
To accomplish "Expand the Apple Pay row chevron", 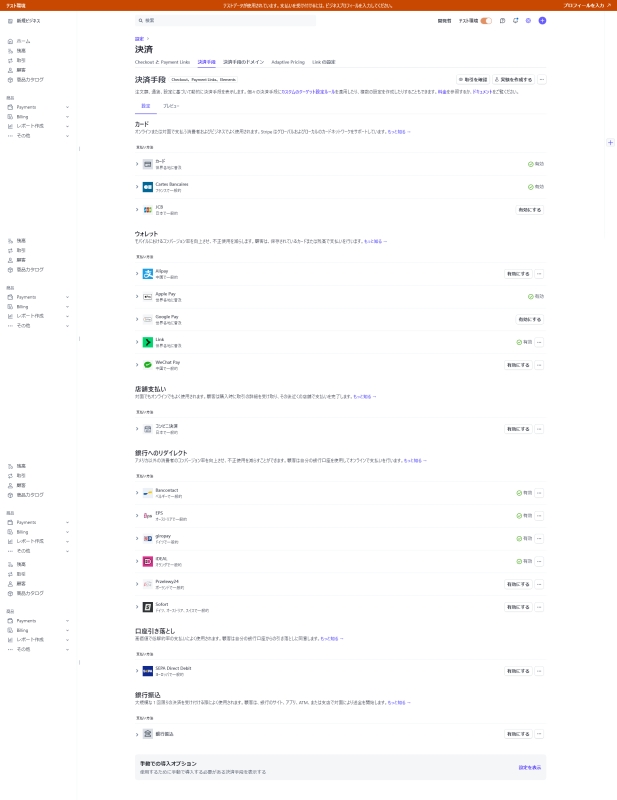I will (x=137, y=296).
